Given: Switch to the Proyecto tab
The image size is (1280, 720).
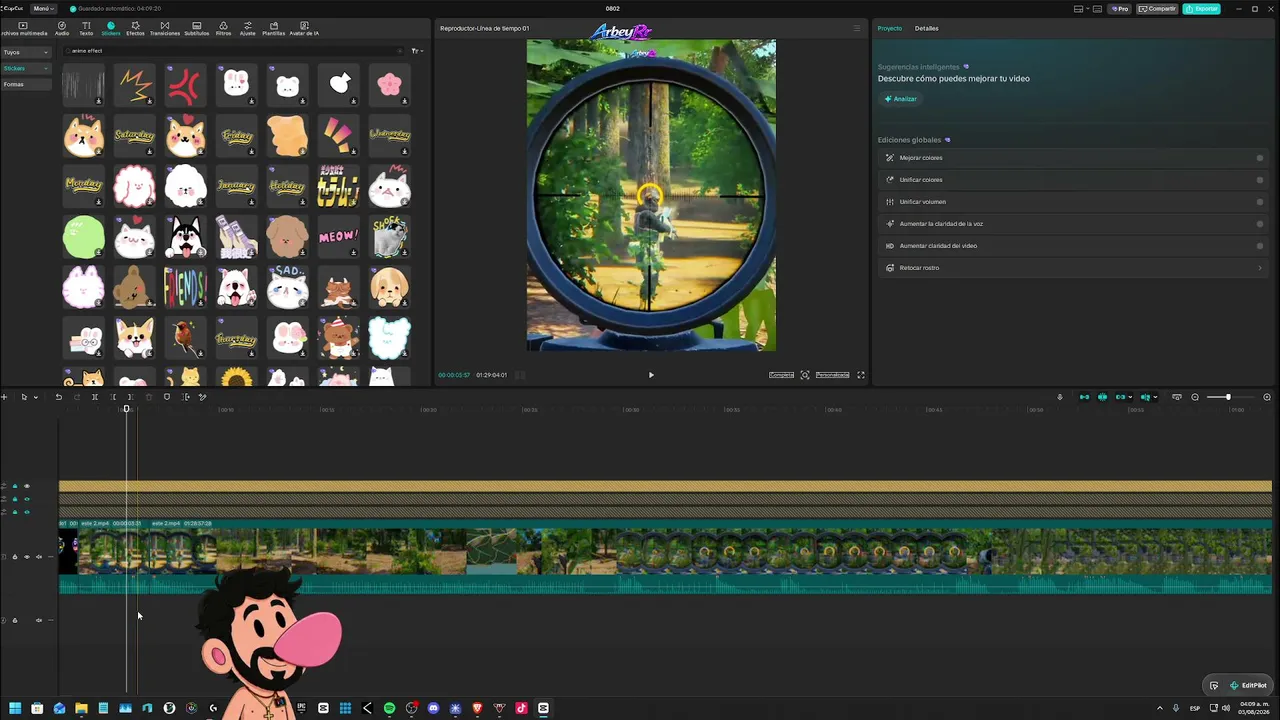Looking at the screenshot, I should pyautogui.click(x=889, y=28).
